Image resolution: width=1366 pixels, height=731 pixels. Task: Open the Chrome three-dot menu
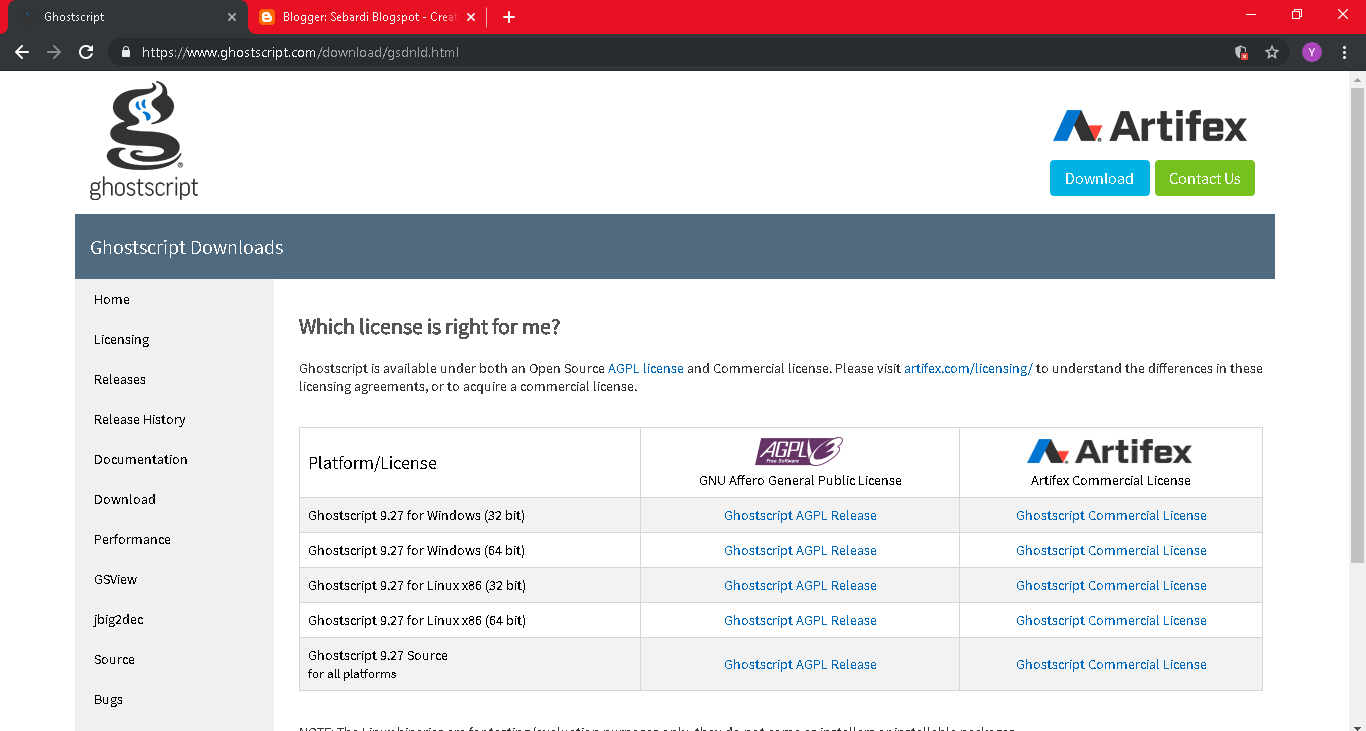[x=1344, y=52]
